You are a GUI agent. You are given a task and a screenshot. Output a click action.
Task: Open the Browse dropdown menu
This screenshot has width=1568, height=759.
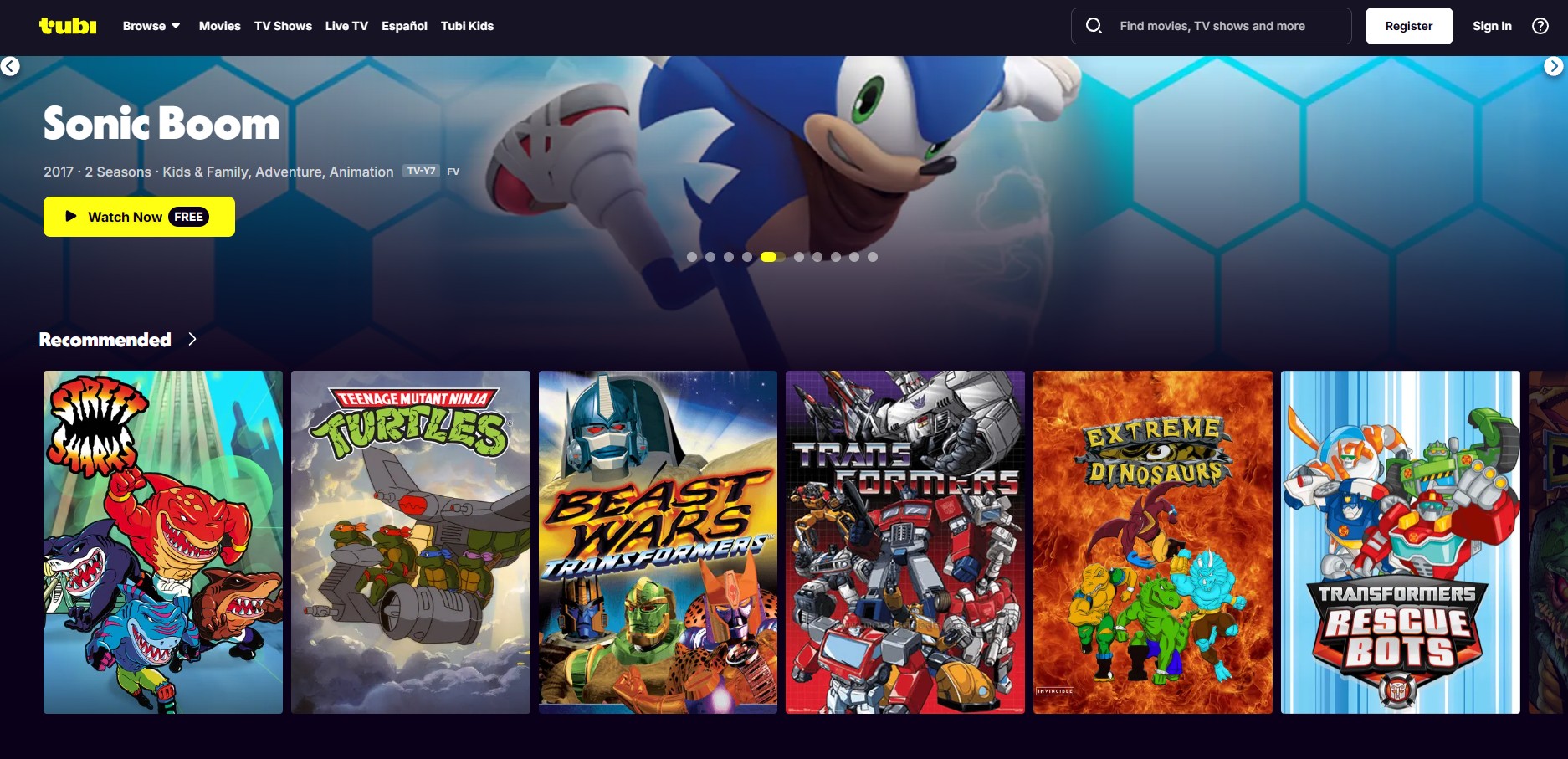point(151,26)
